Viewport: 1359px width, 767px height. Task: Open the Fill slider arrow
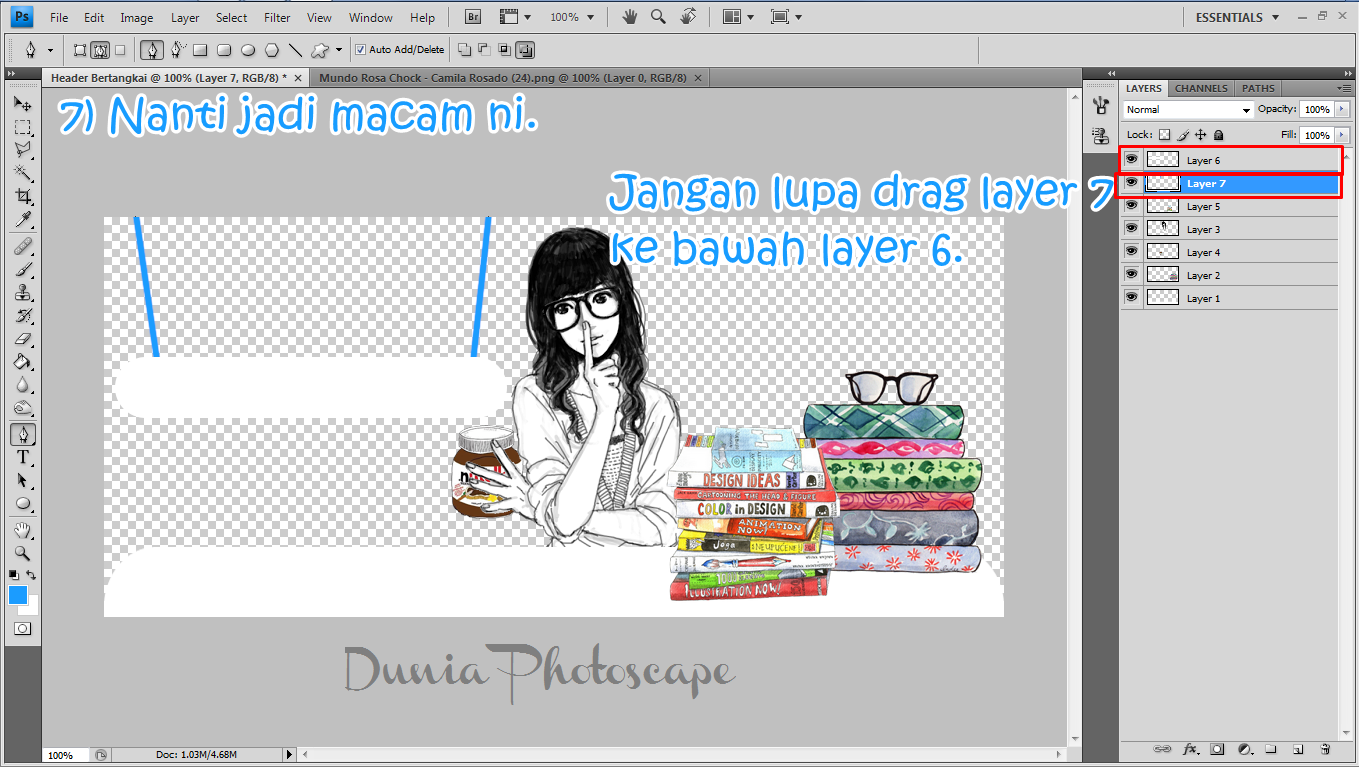[1341, 135]
